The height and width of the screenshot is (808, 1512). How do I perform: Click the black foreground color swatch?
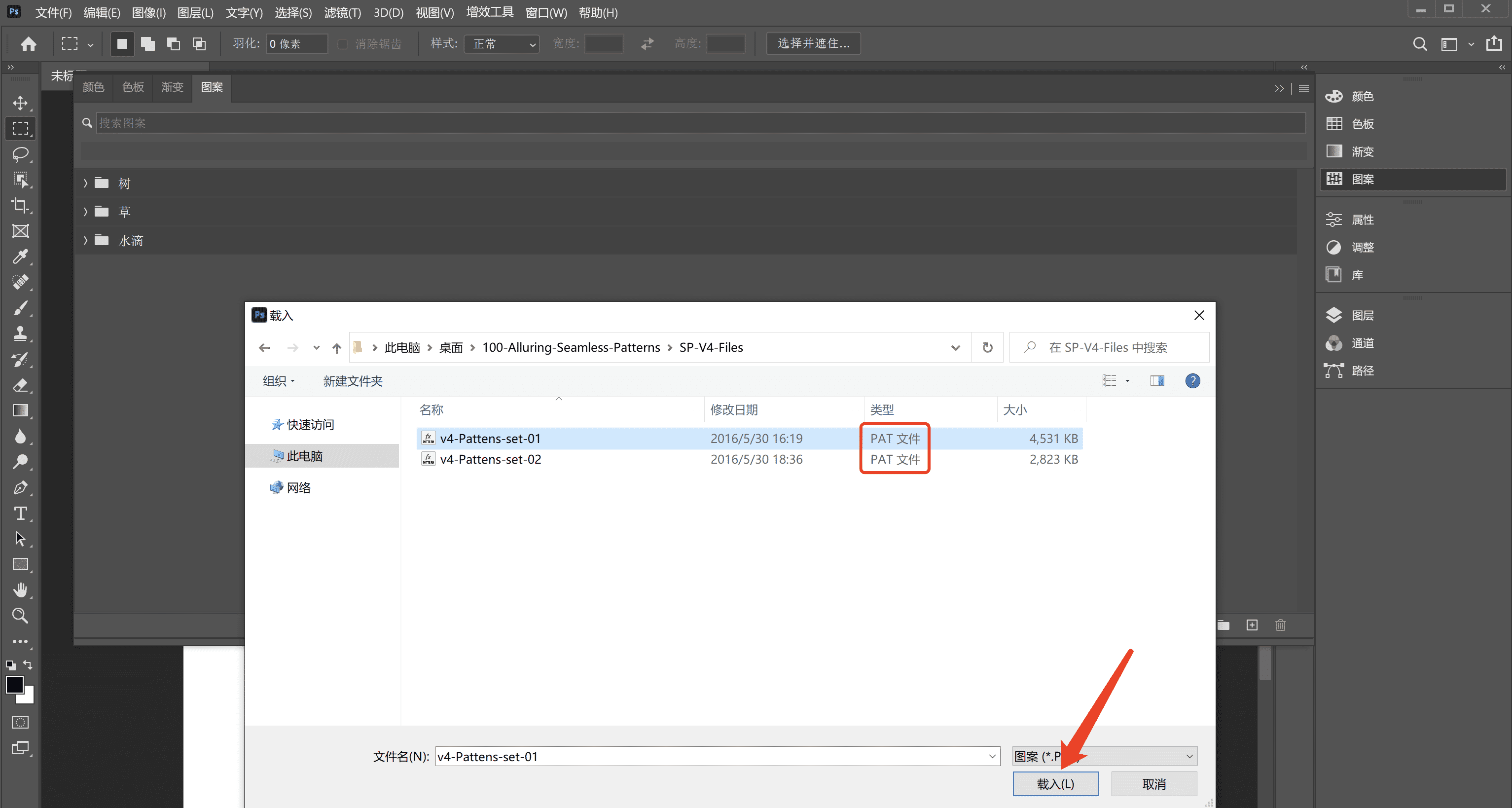point(14,685)
